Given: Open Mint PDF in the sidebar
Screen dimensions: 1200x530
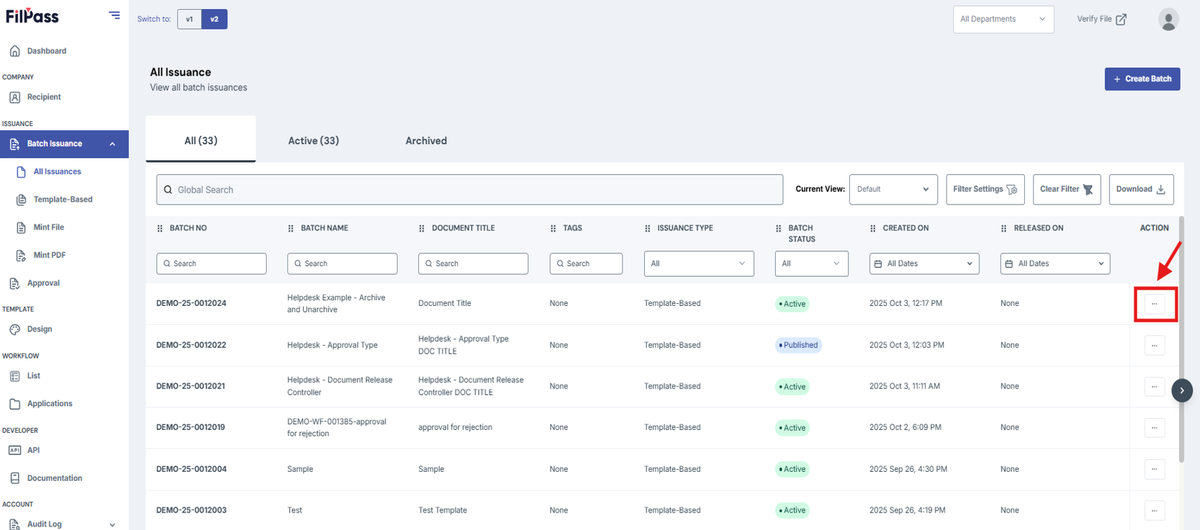Looking at the screenshot, I should [49, 256].
